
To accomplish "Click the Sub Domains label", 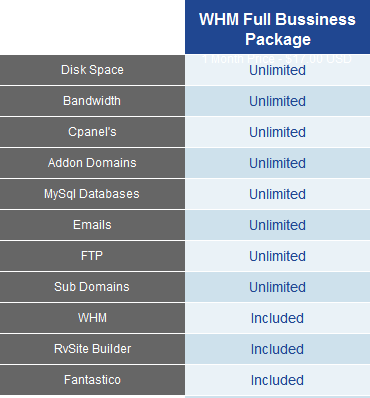I will (x=92, y=287).
